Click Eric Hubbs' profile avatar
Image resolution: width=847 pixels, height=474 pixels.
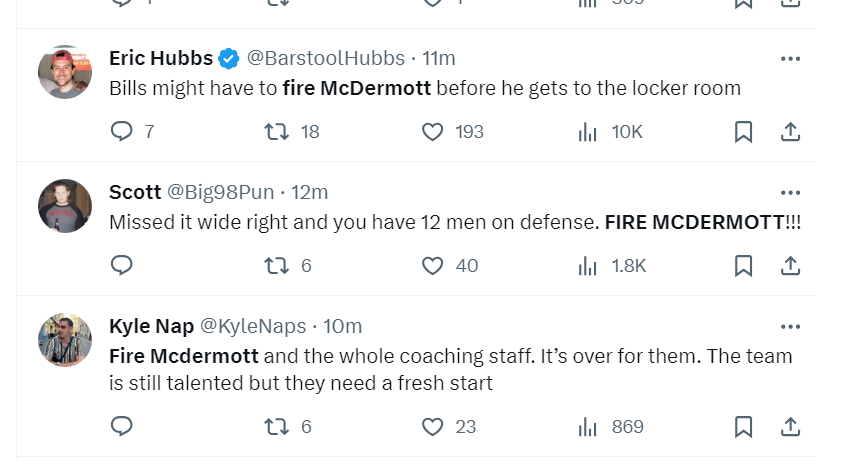pyautogui.click(x=65, y=72)
